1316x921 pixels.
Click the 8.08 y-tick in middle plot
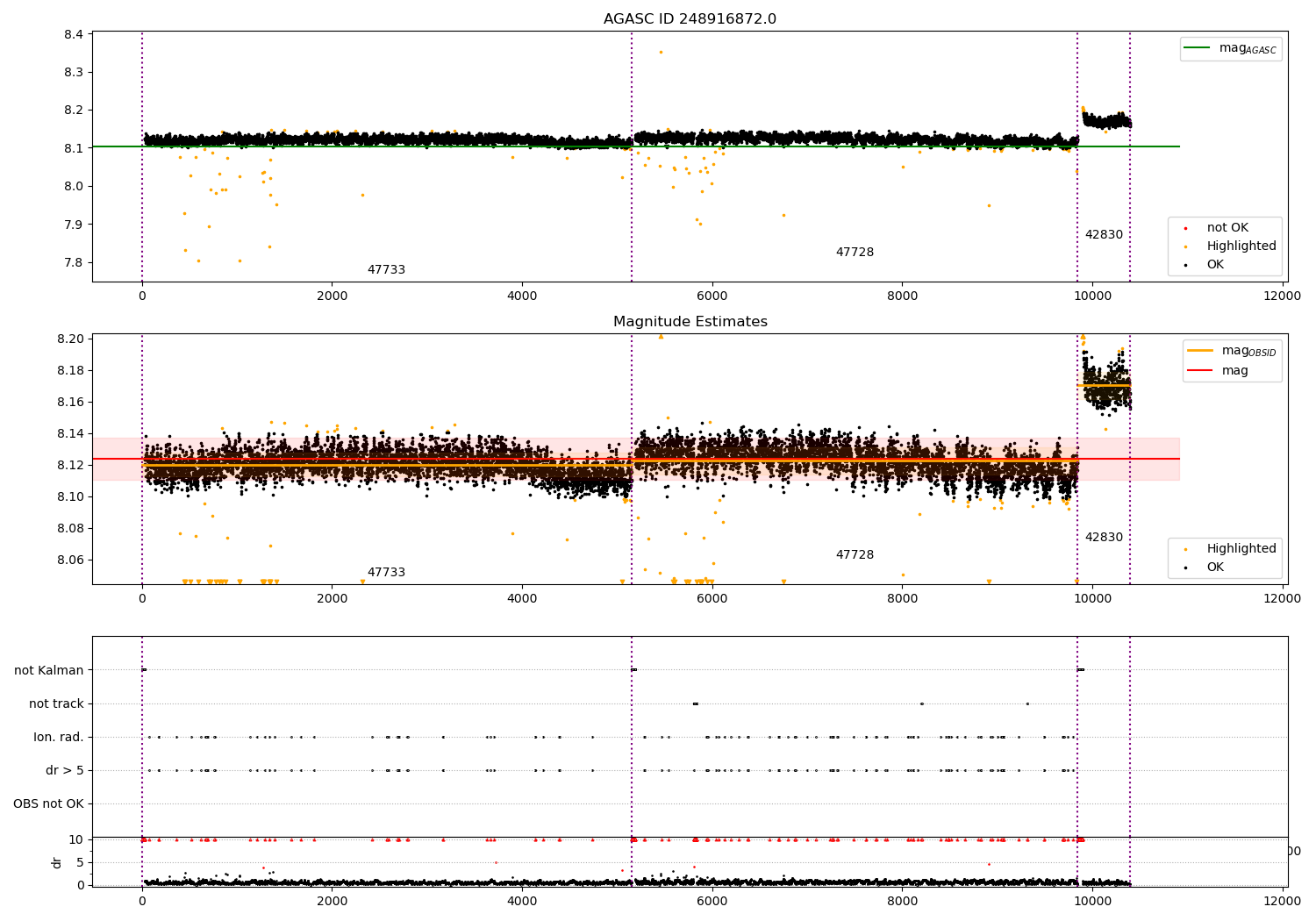(70, 528)
